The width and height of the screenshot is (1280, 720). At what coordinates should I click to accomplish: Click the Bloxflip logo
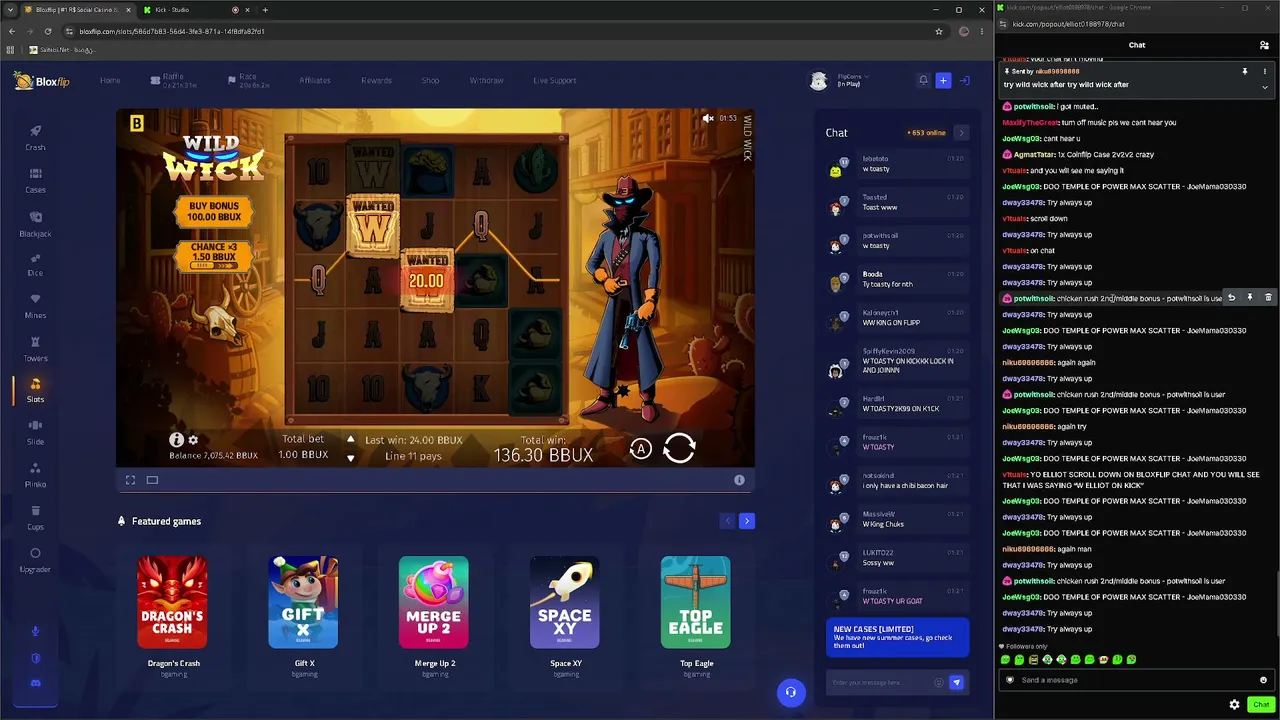42,81
